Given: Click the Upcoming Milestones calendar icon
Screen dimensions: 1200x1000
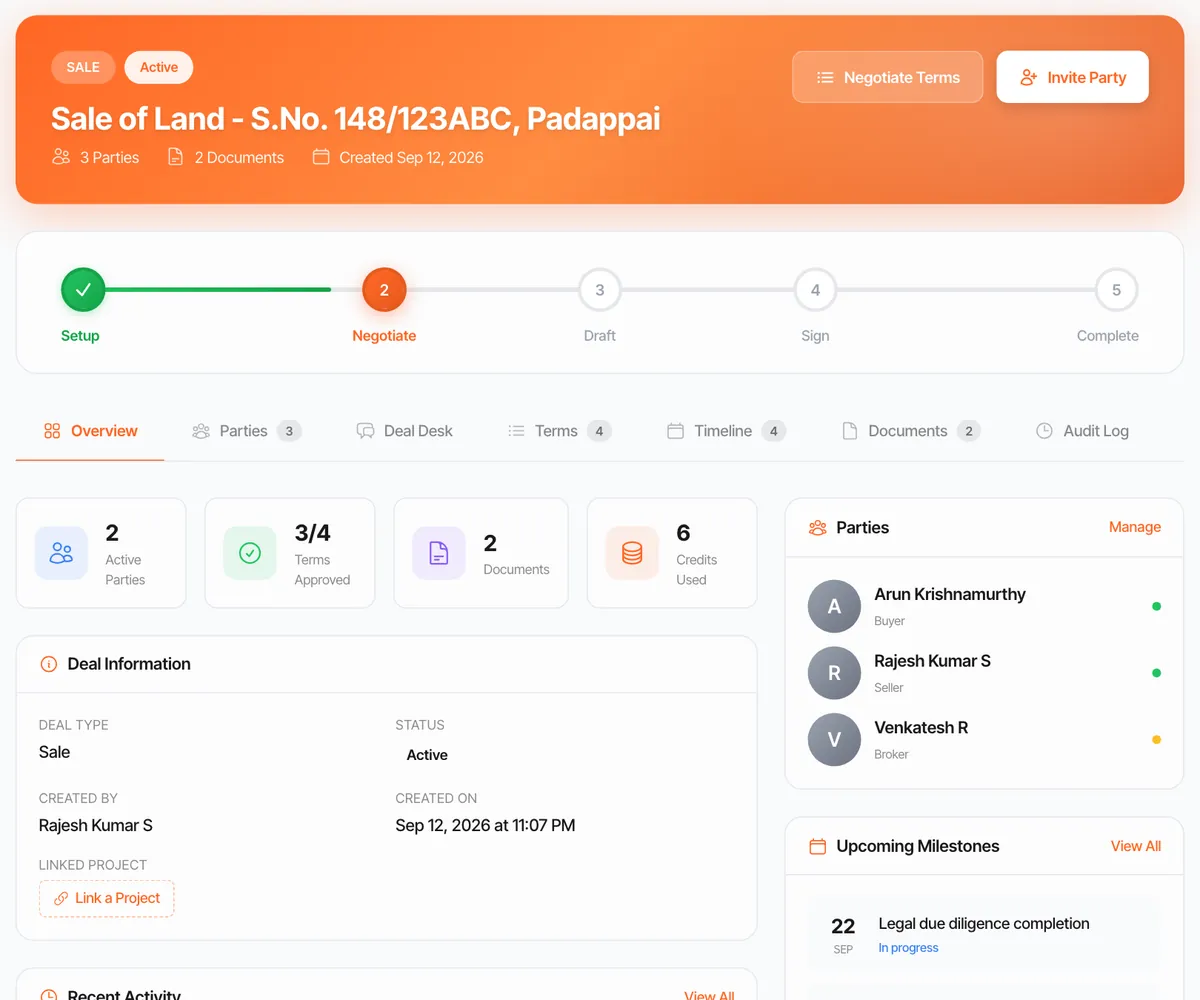Looking at the screenshot, I should pyautogui.click(x=817, y=846).
